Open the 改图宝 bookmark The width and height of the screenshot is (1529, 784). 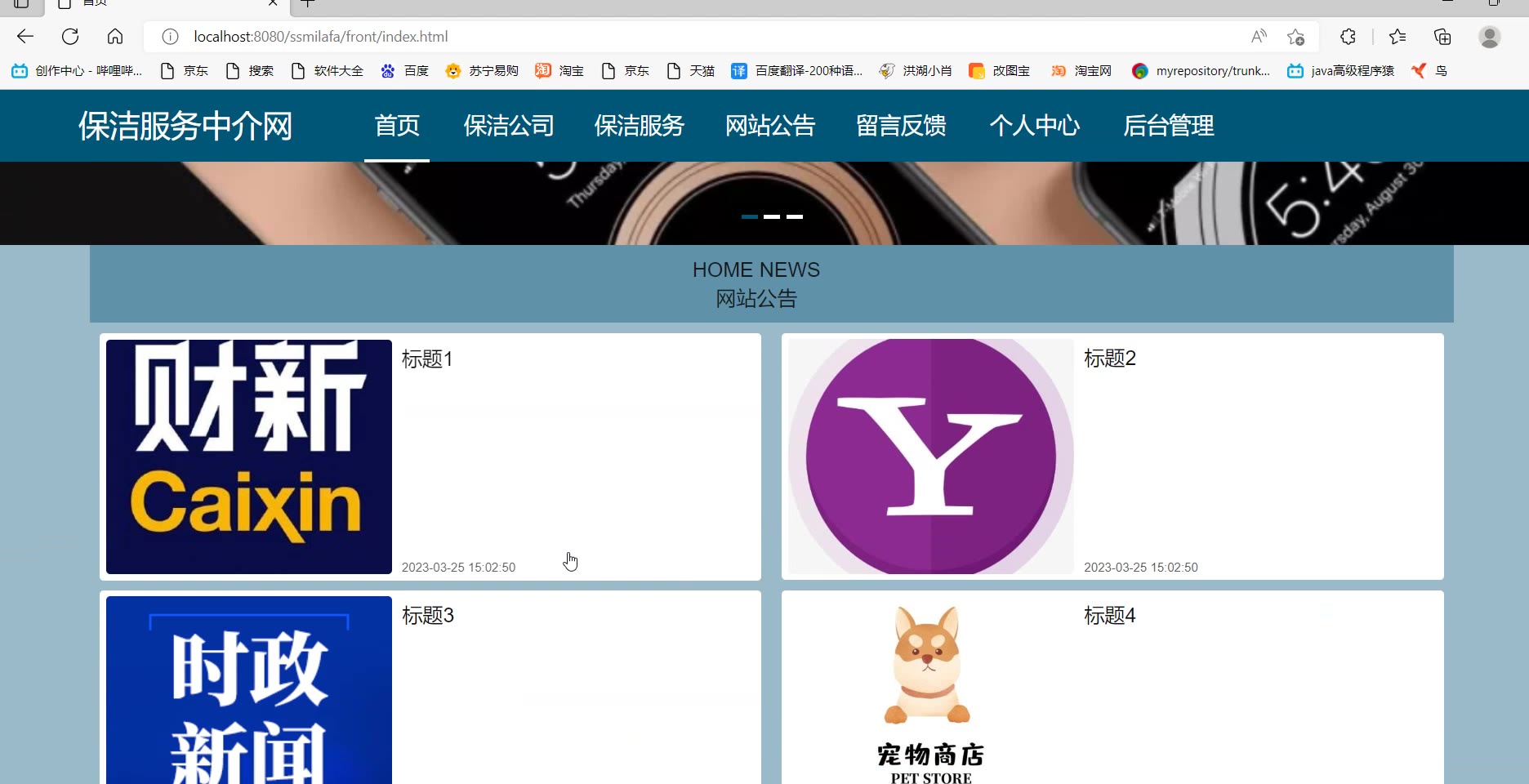1000,71
